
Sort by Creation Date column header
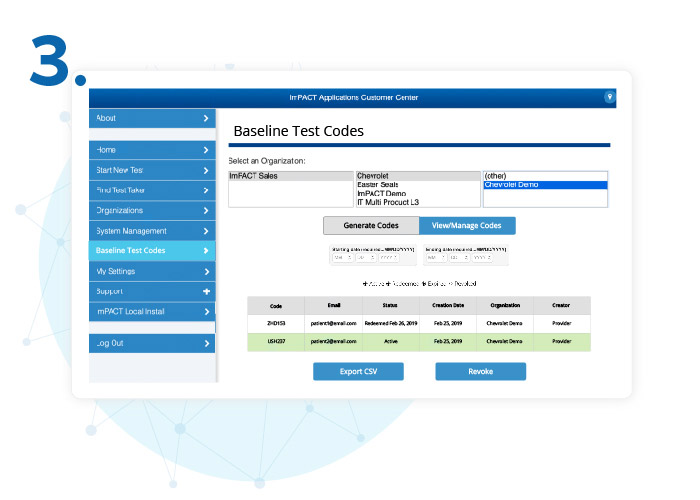point(448,306)
